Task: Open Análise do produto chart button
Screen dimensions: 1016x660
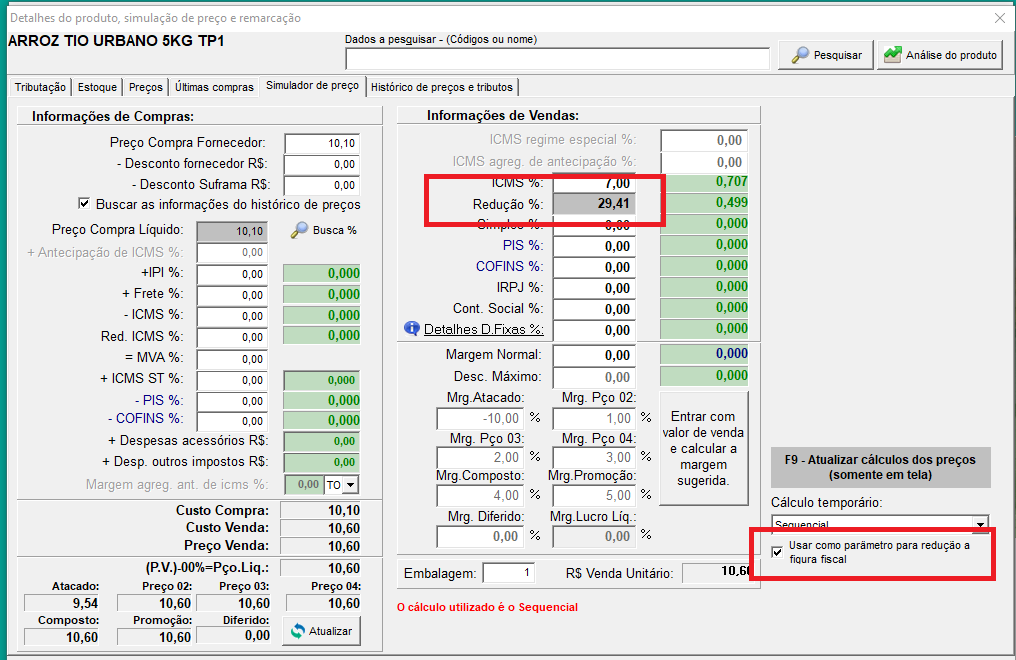Action: (940, 55)
